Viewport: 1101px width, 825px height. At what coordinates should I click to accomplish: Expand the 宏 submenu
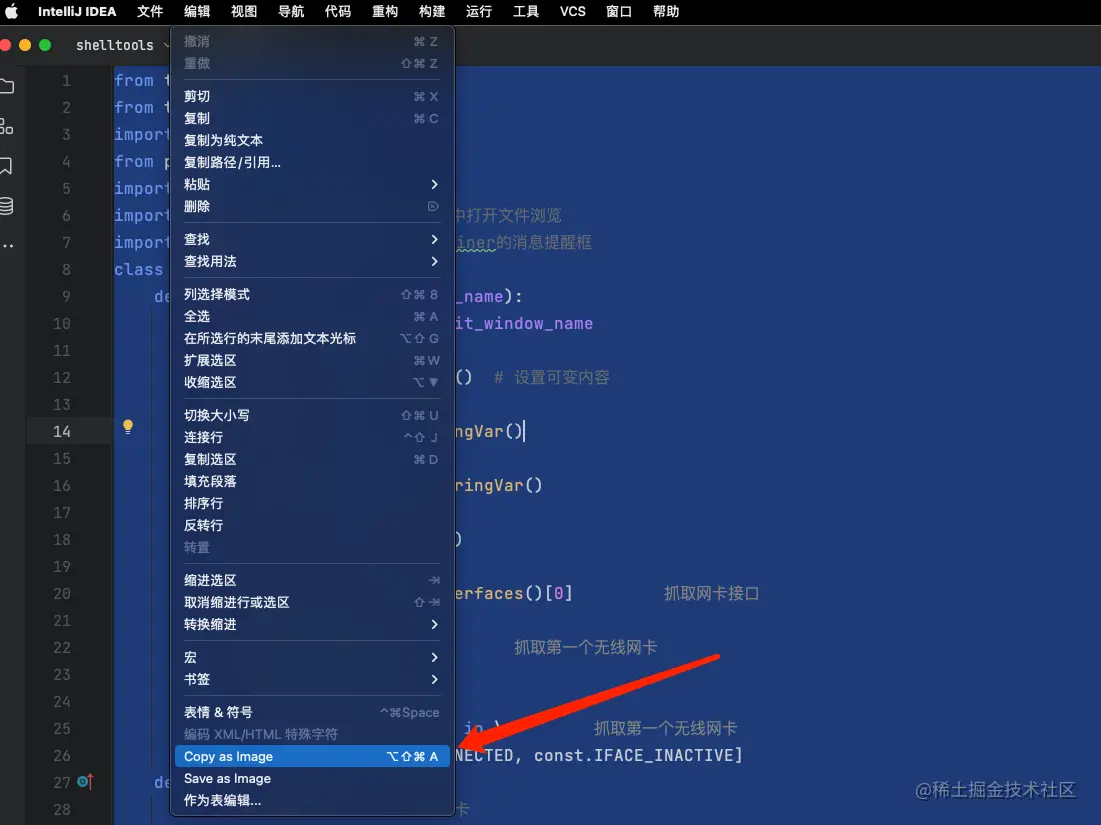click(x=312, y=657)
